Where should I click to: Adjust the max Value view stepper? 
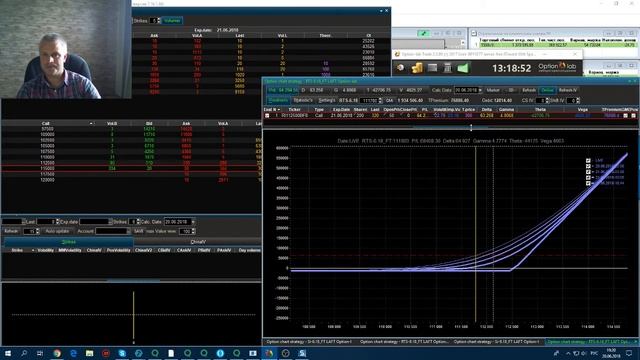[193, 231]
